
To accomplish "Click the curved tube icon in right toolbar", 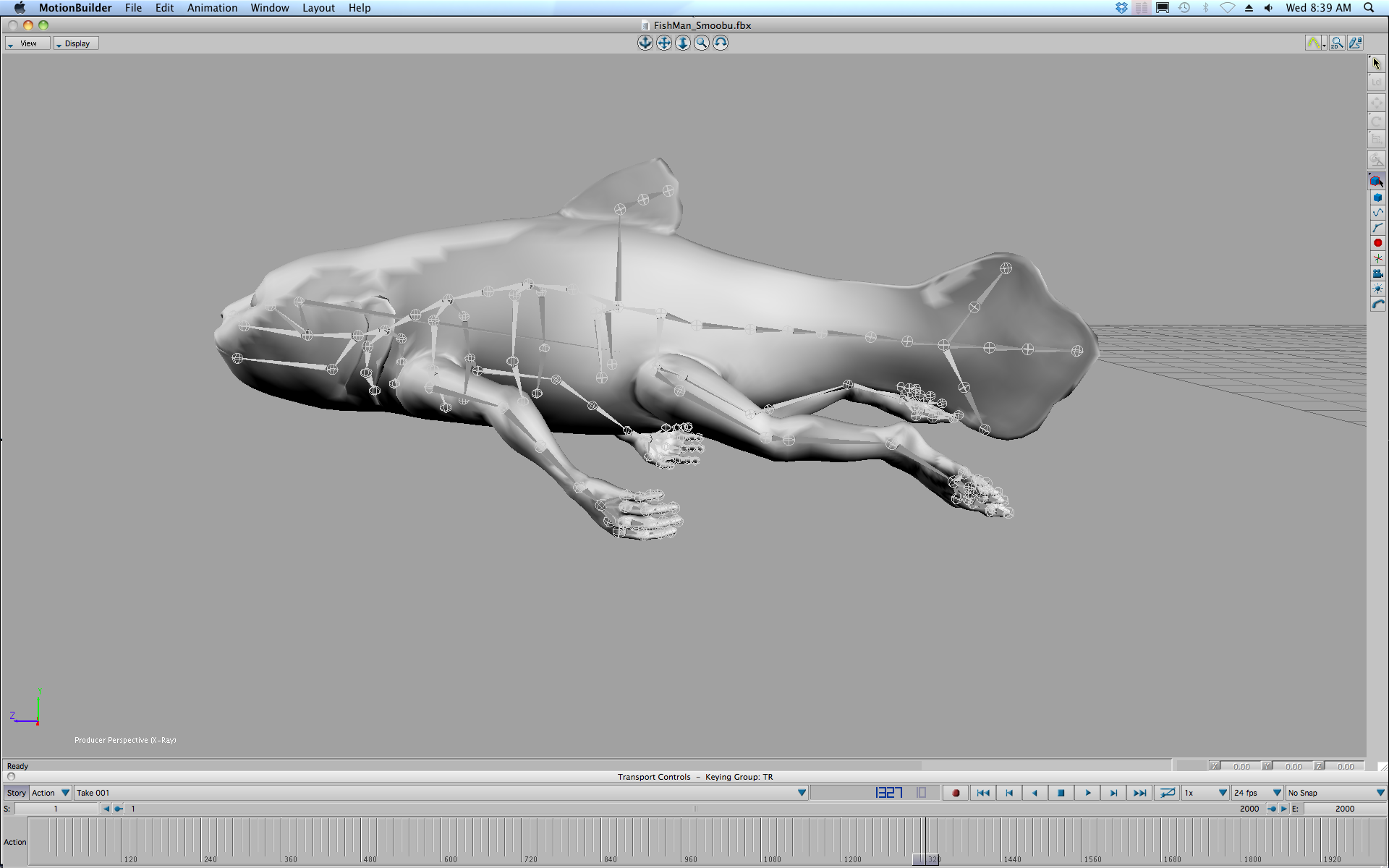I will [1377, 305].
